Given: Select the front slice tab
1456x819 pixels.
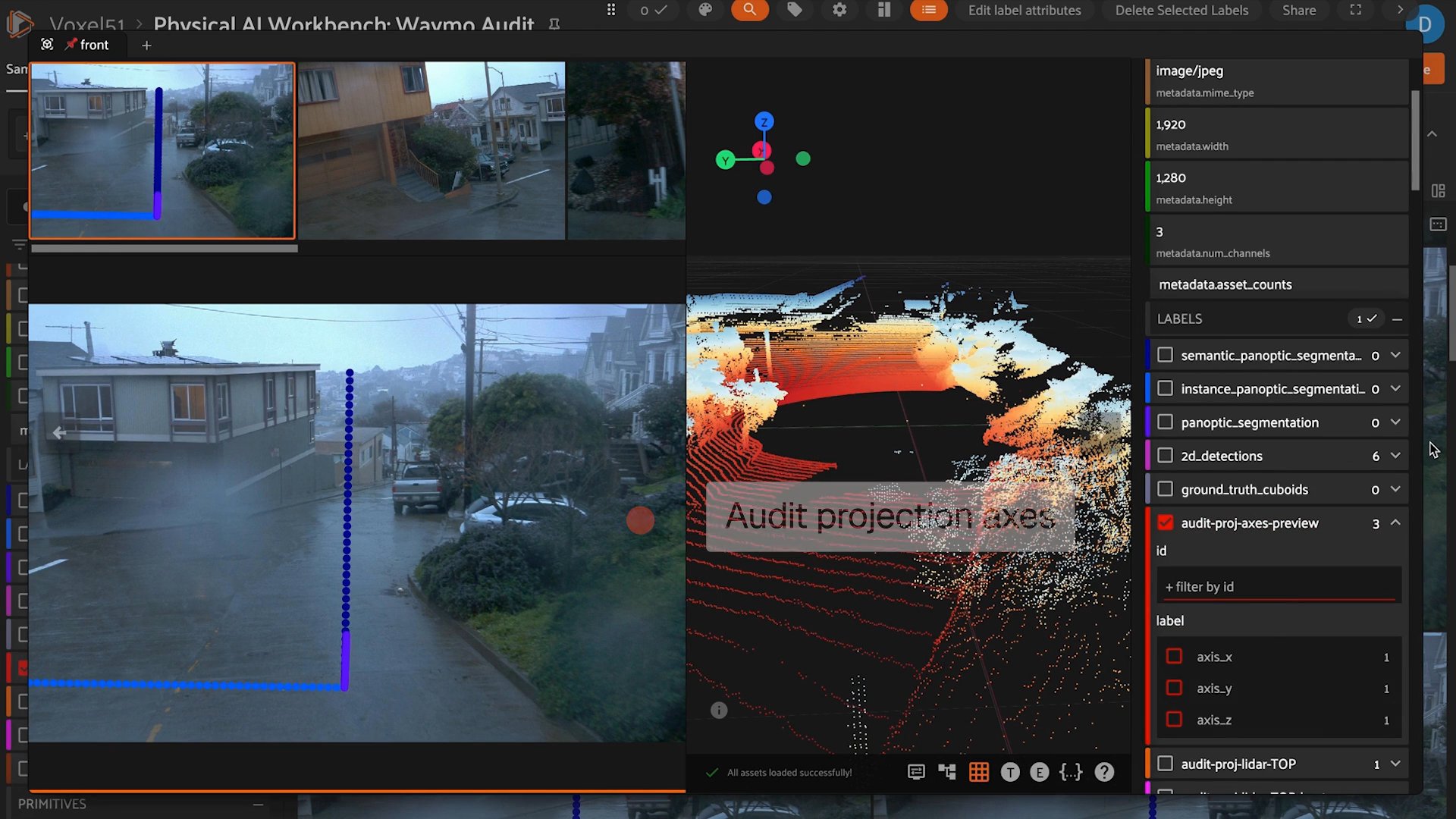Looking at the screenshot, I should pyautogui.click(x=86, y=45).
